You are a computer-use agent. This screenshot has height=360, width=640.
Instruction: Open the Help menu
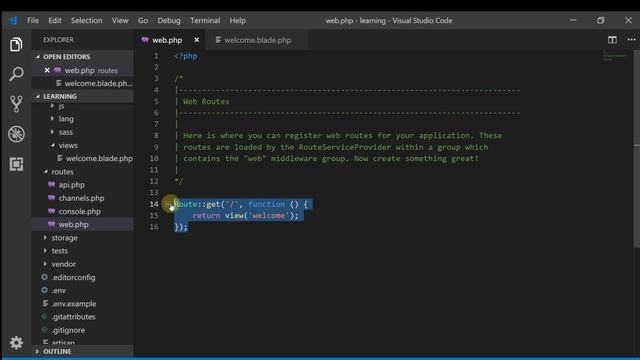[237, 20]
